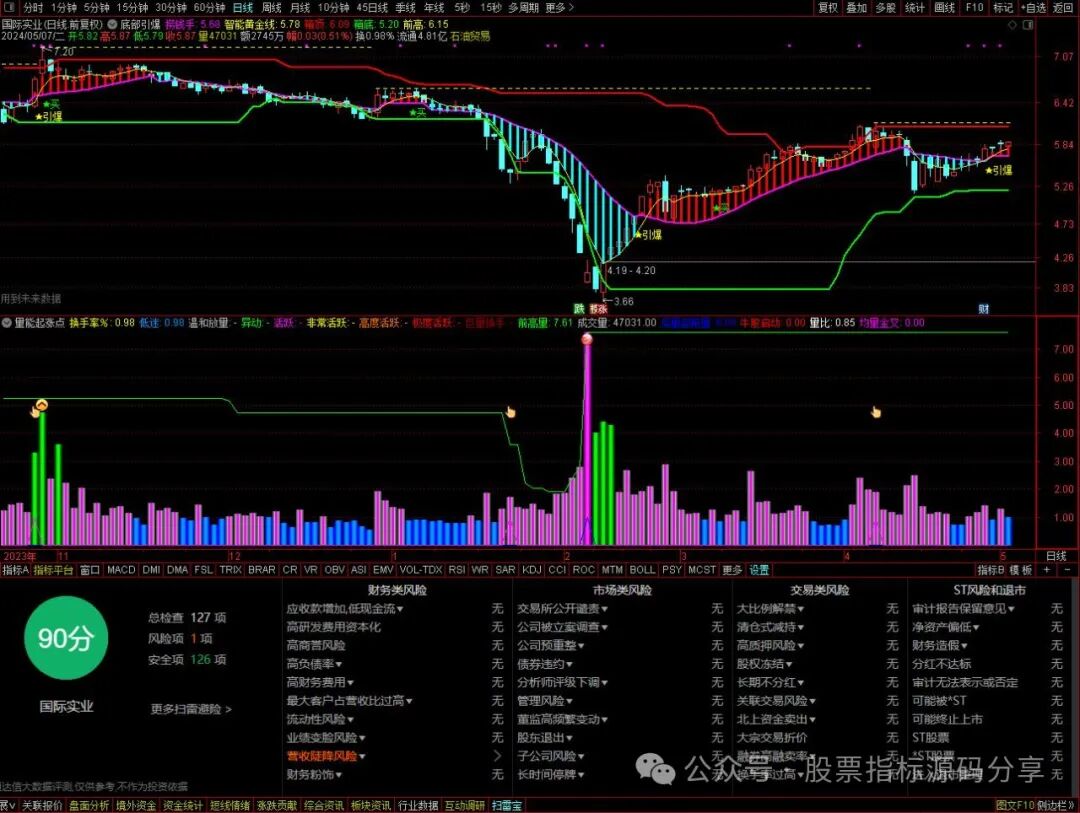This screenshot has height=813, width=1080.
Task: Add stock with +自选 button
Action: 1032,8
